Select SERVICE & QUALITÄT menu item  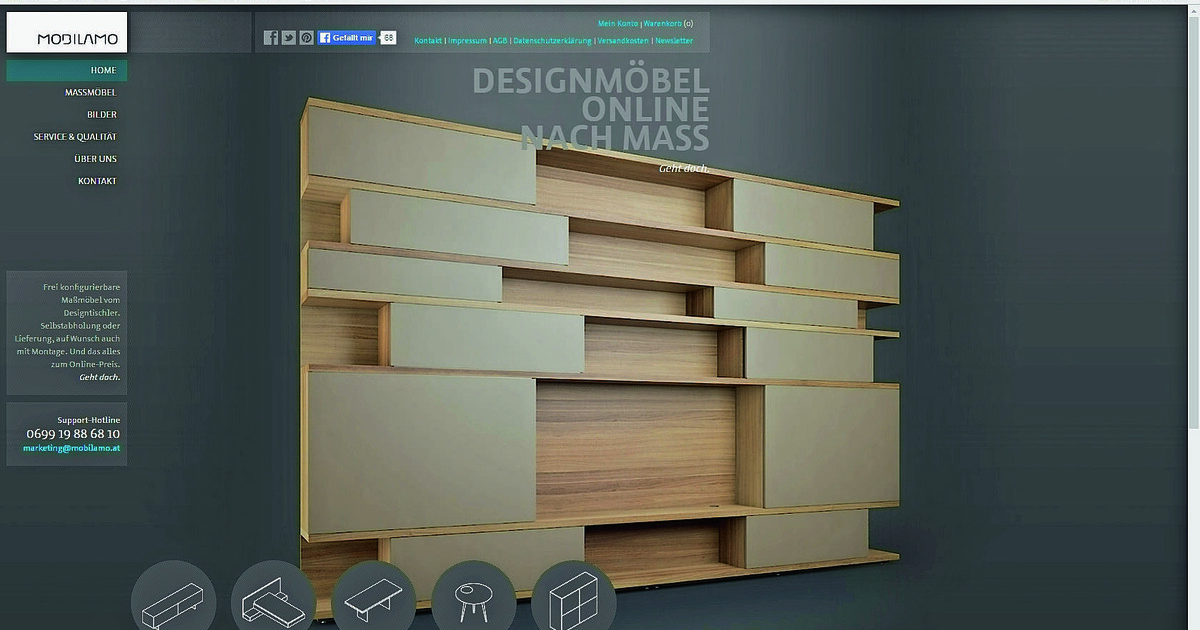[75, 137]
